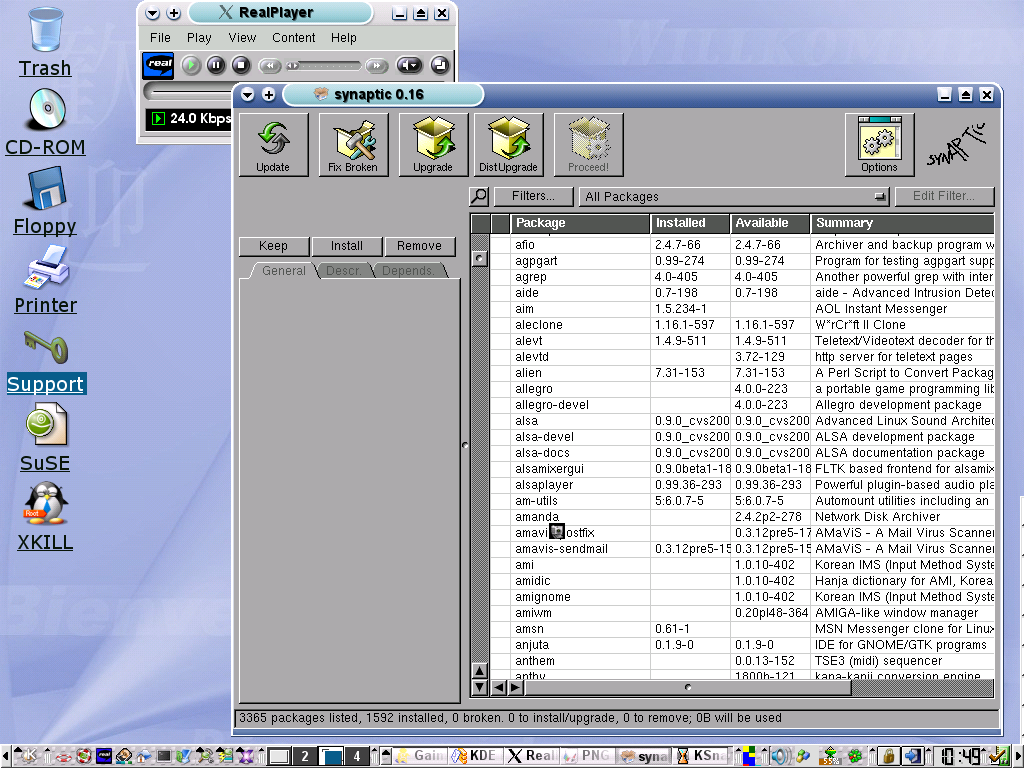The image size is (1024, 768).
Task: Click the XKILL penguin desktop icon
Action: click(46, 504)
